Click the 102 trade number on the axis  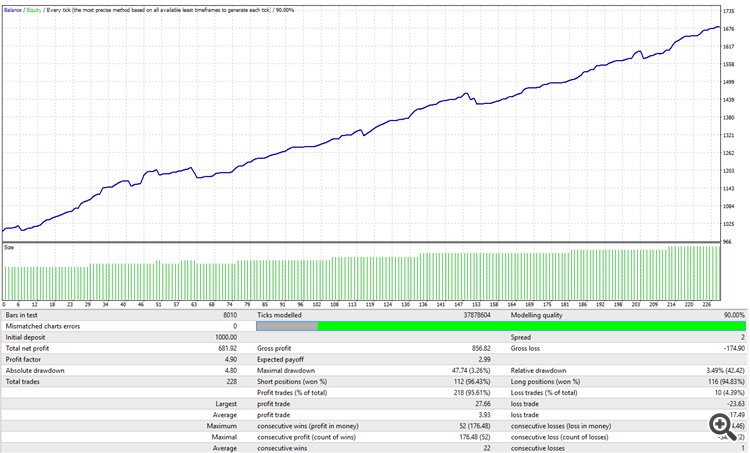point(317,304)
